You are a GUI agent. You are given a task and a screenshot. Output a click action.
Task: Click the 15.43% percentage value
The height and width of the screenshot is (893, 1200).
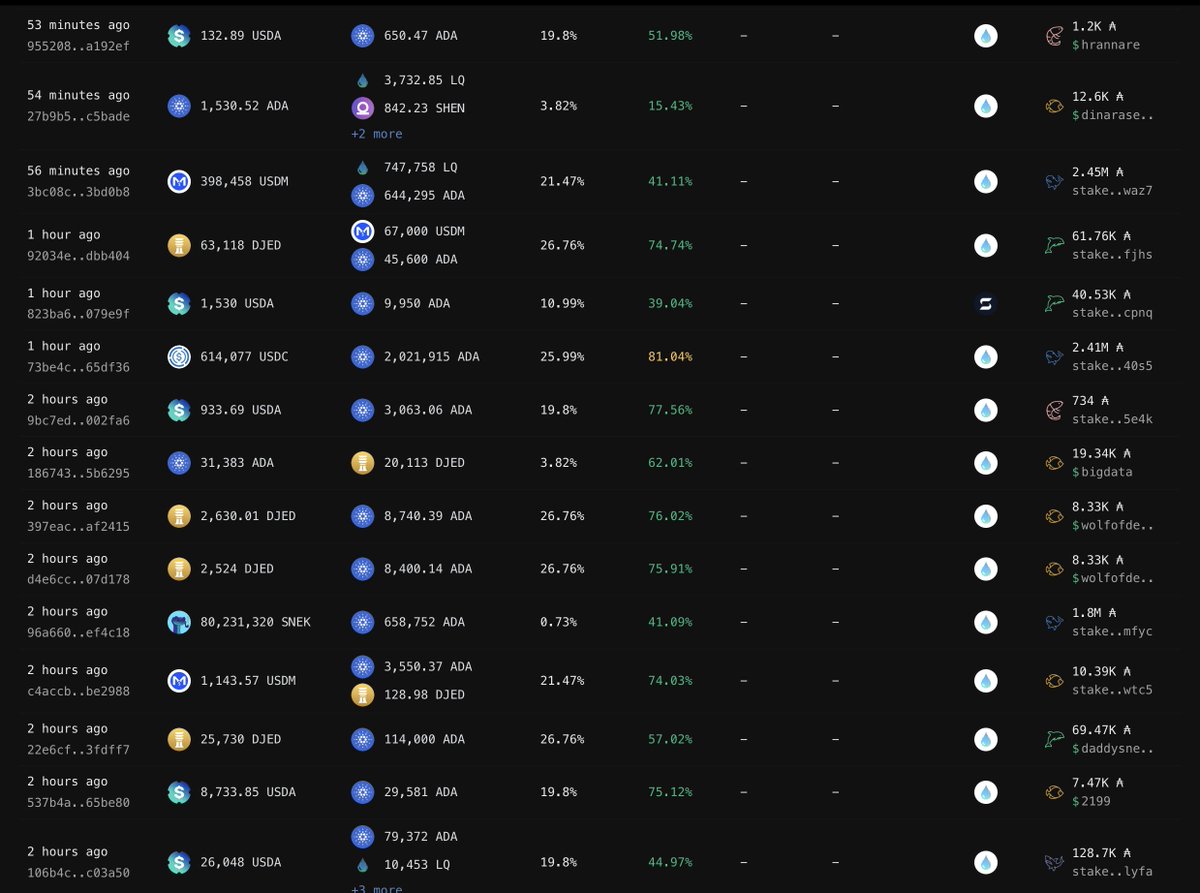670,106
